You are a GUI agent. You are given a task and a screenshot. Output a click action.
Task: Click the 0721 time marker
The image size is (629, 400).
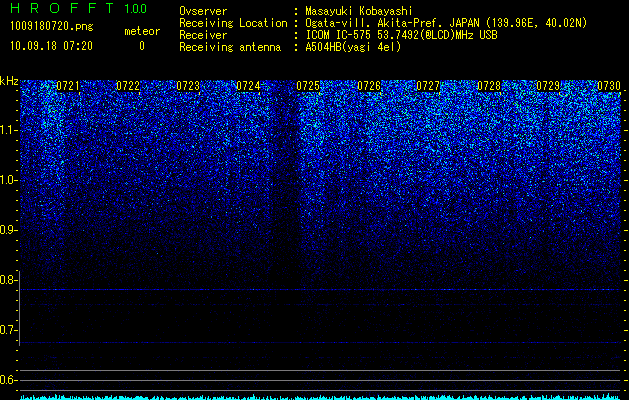tap(68, 86)
